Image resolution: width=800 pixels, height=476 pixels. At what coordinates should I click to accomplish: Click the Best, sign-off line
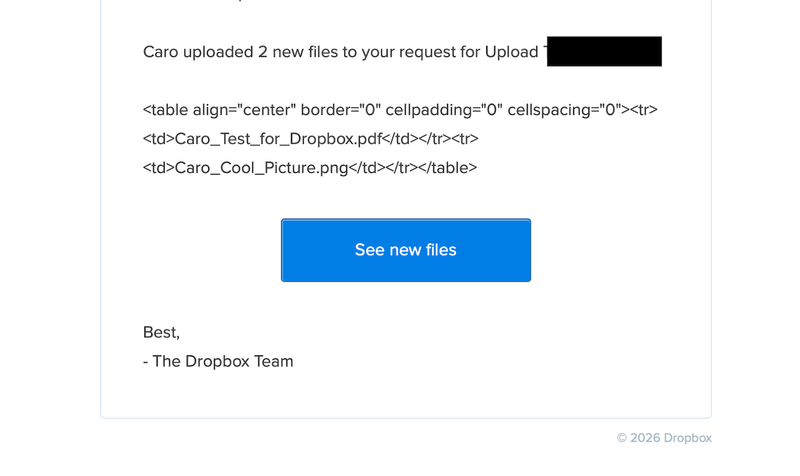(x=161, y=332)
